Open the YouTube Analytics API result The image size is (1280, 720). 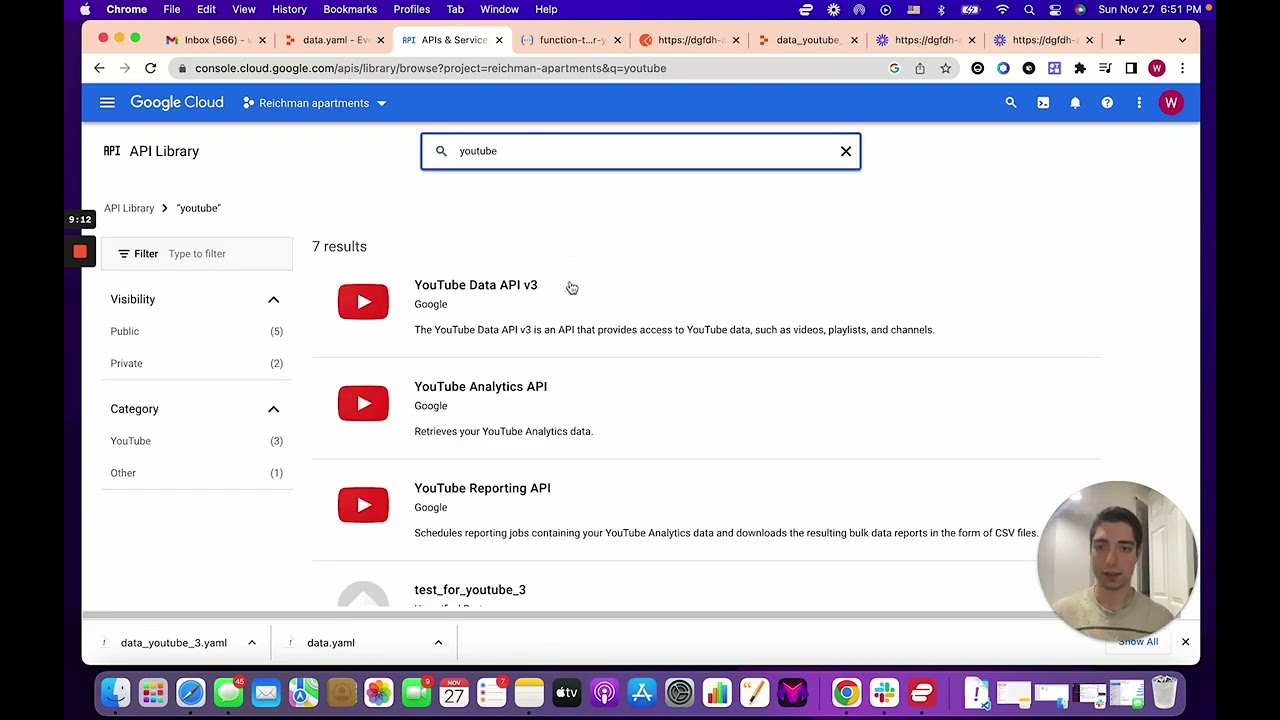(481, 387)
